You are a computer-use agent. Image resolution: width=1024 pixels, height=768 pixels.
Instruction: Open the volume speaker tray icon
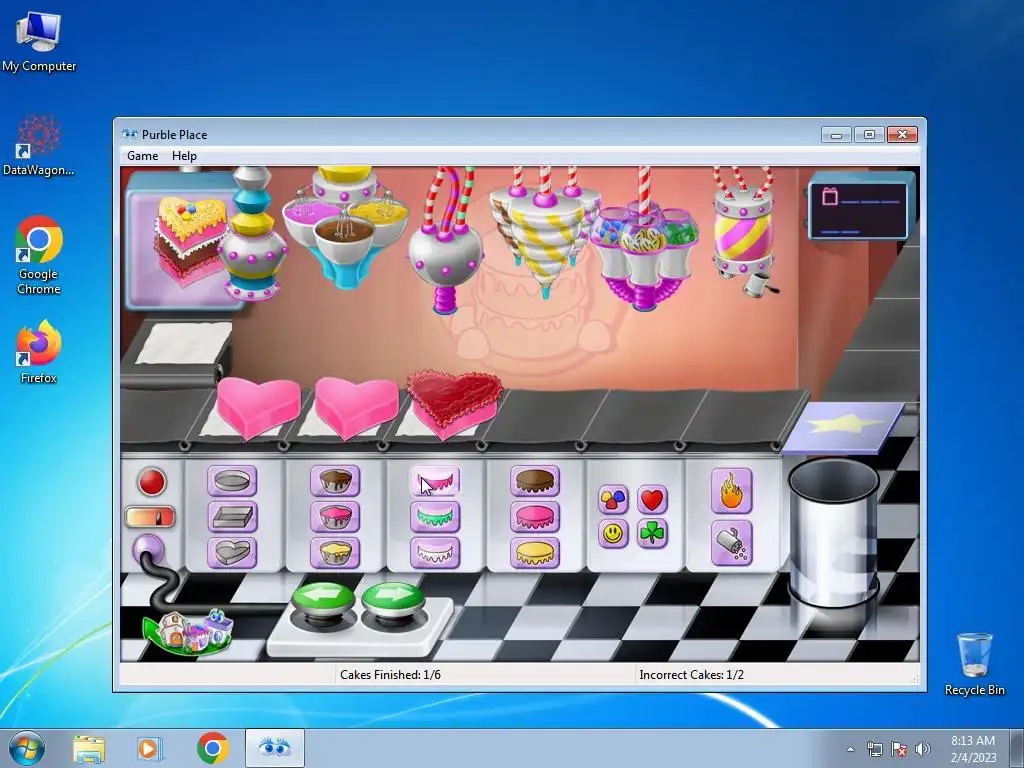tap(923, 749)
